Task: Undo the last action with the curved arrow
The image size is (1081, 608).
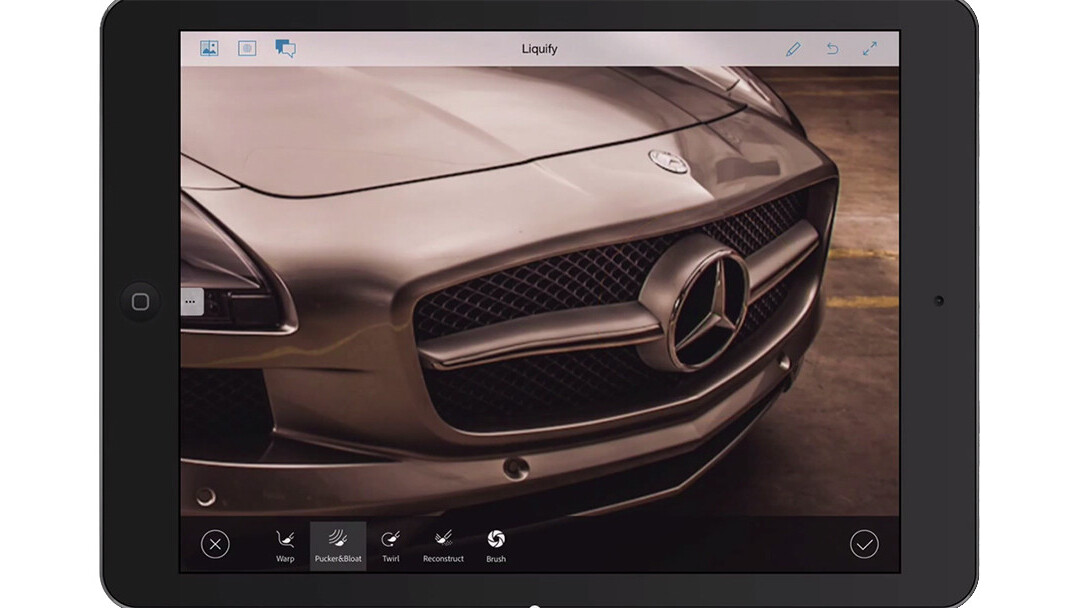Action: click(x=832, y=49)
